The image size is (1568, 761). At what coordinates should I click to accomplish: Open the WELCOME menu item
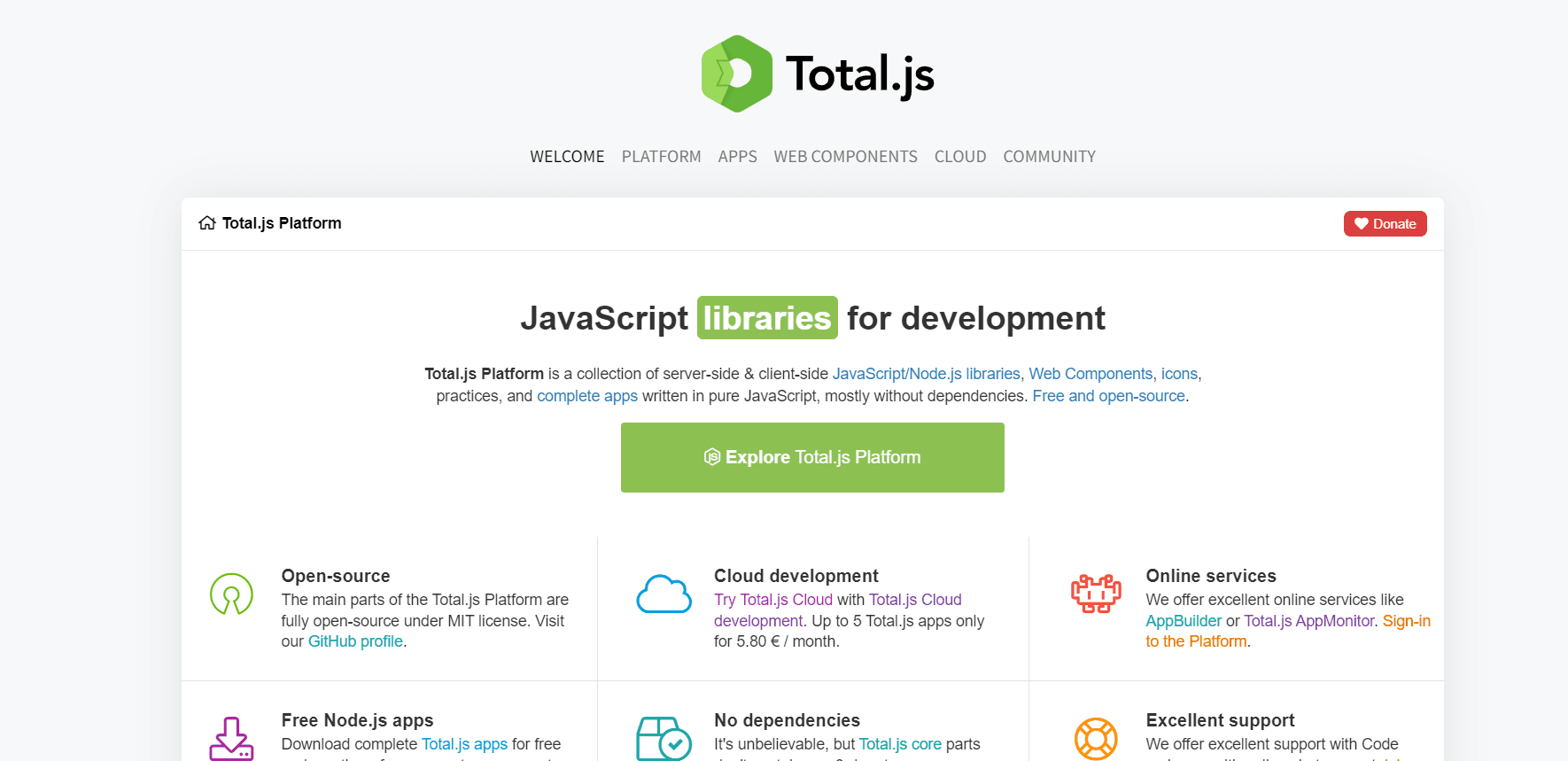point(567,157)
